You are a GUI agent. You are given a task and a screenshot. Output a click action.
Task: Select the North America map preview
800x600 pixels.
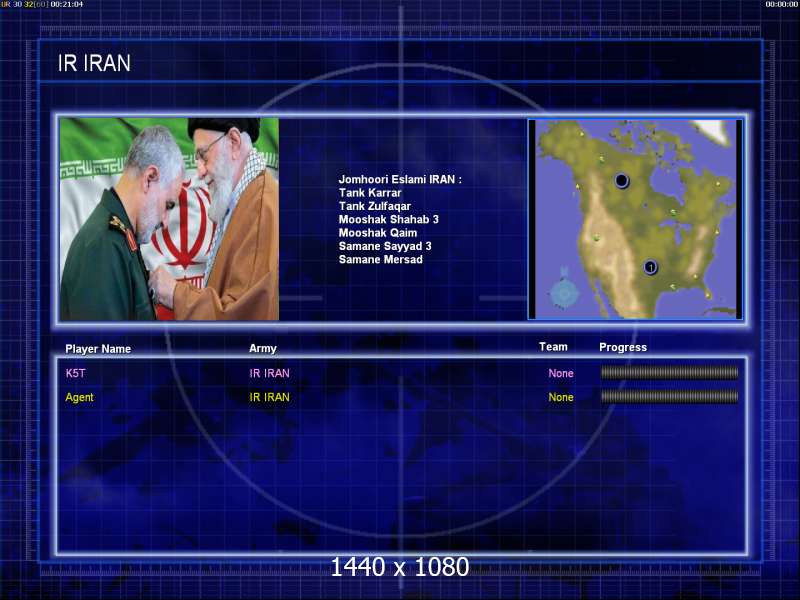[x=635, y=219]
